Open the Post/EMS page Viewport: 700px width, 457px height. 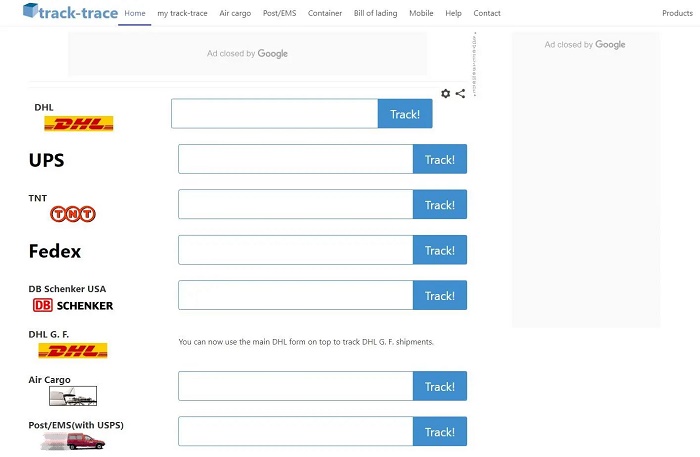(279, 13)
